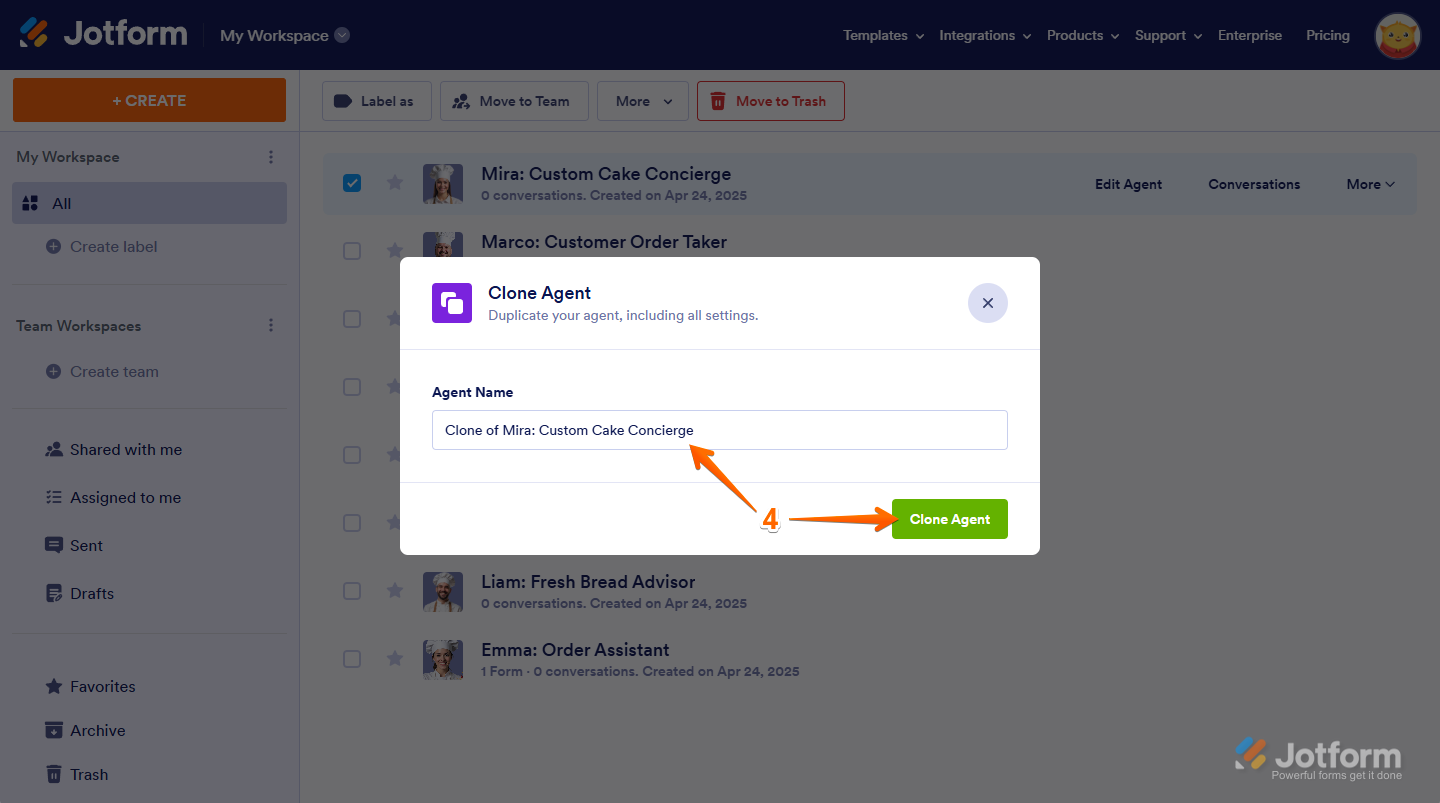Uncheck the Mira: Custom Cake Concierge checkbox
The height and width of the screenshot is (803, 1440).
(352, 183)
